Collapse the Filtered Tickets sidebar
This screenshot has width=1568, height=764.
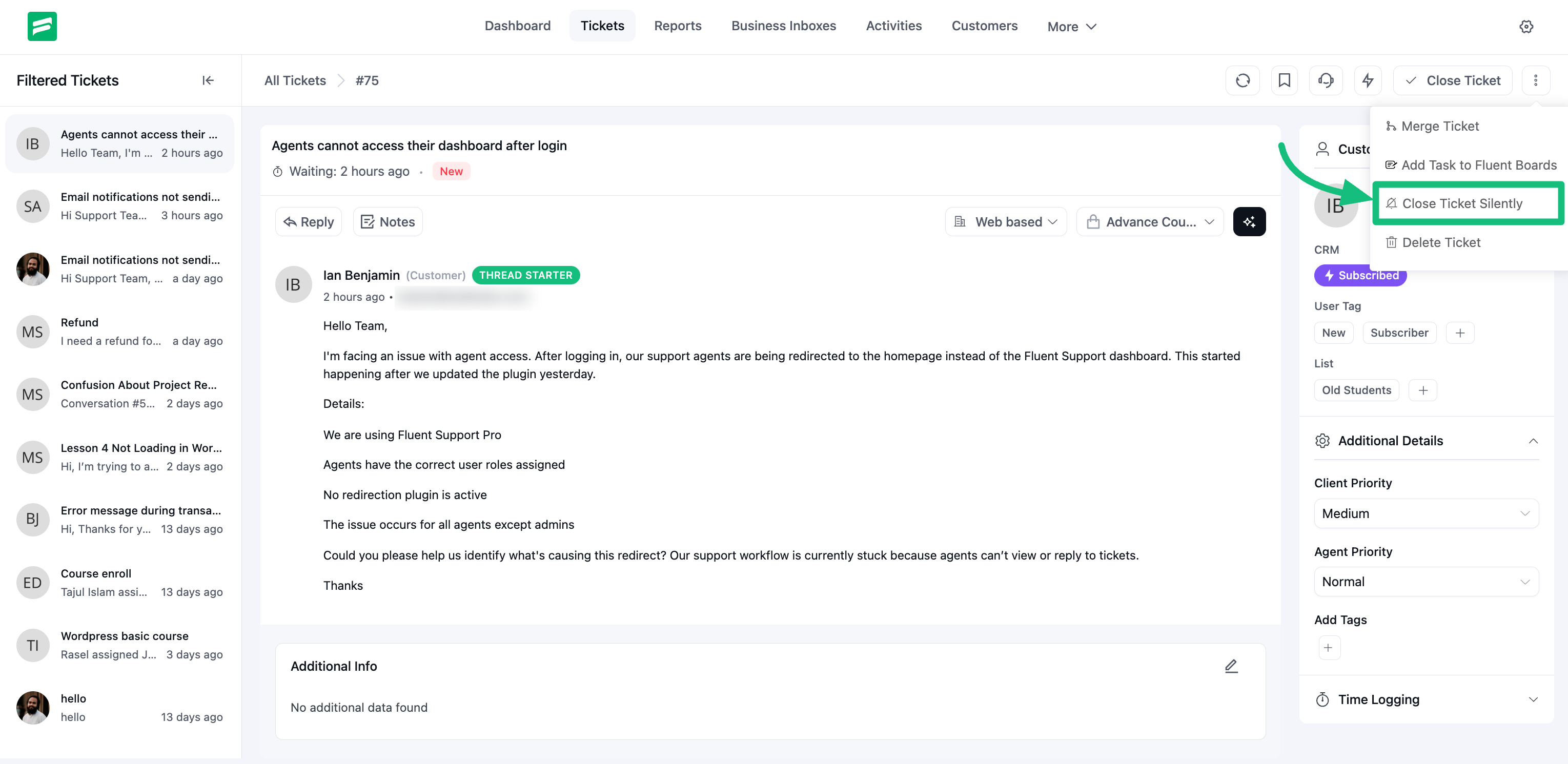pos(208,80)
